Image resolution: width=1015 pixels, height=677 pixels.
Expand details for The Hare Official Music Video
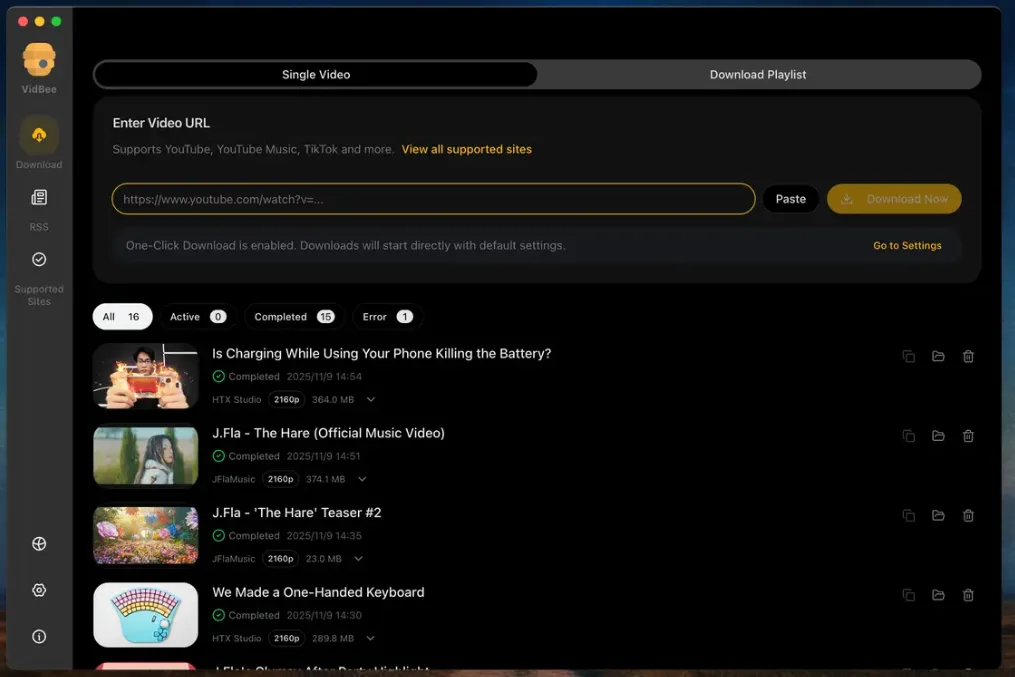[362, 479]
